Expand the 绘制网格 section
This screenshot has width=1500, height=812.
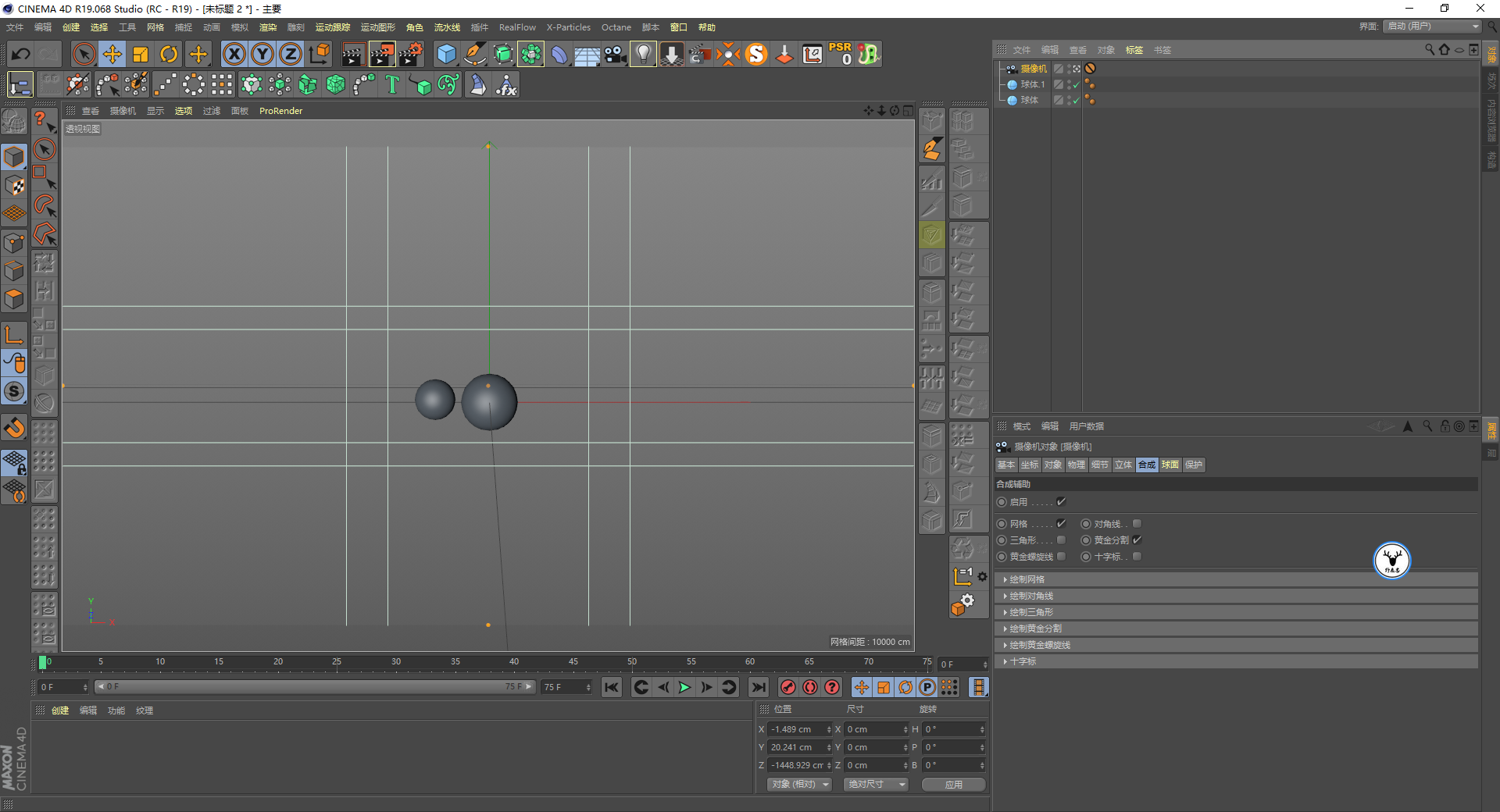pos(1236,579)
